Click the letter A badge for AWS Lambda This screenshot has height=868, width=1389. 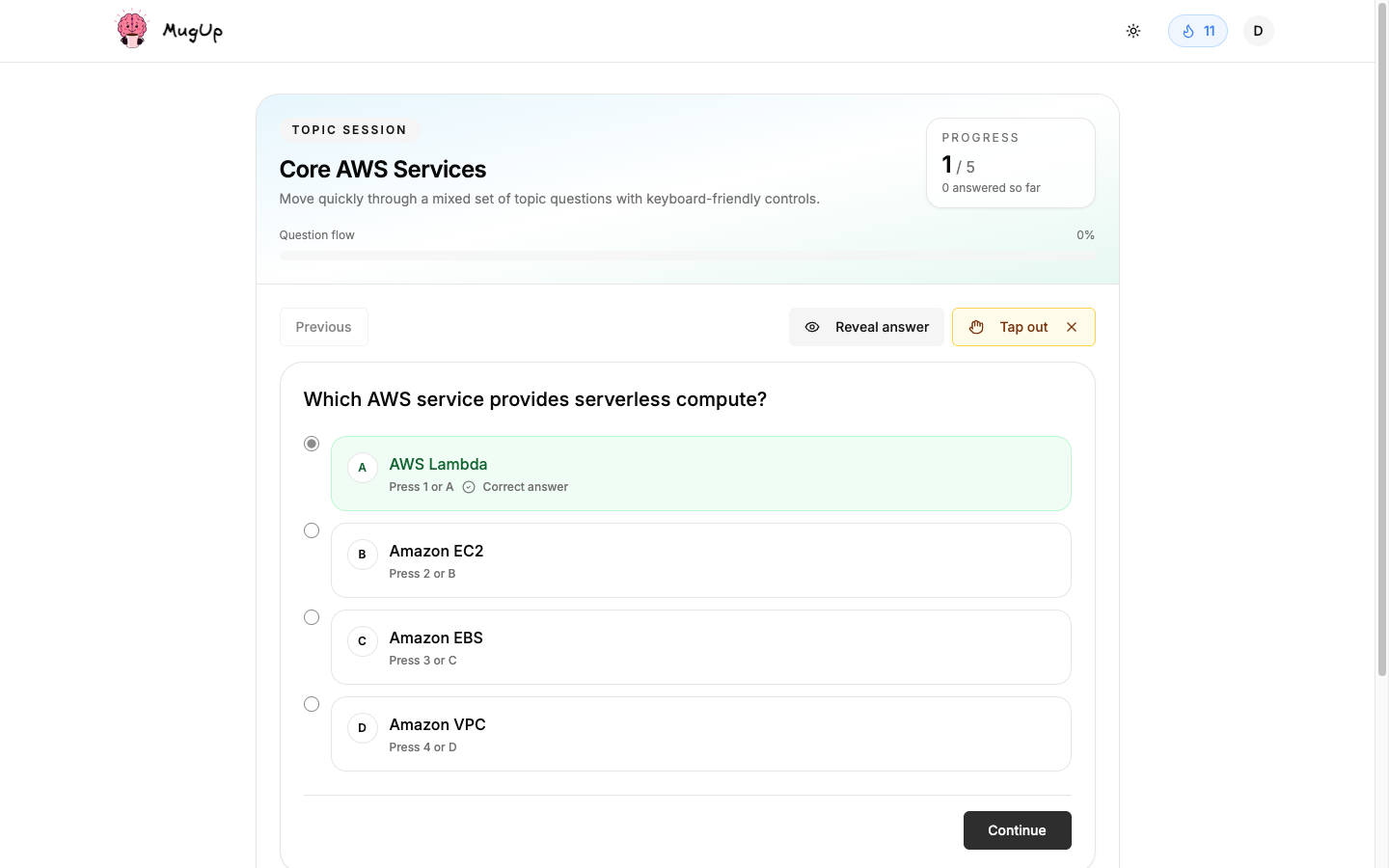point(363,468)
